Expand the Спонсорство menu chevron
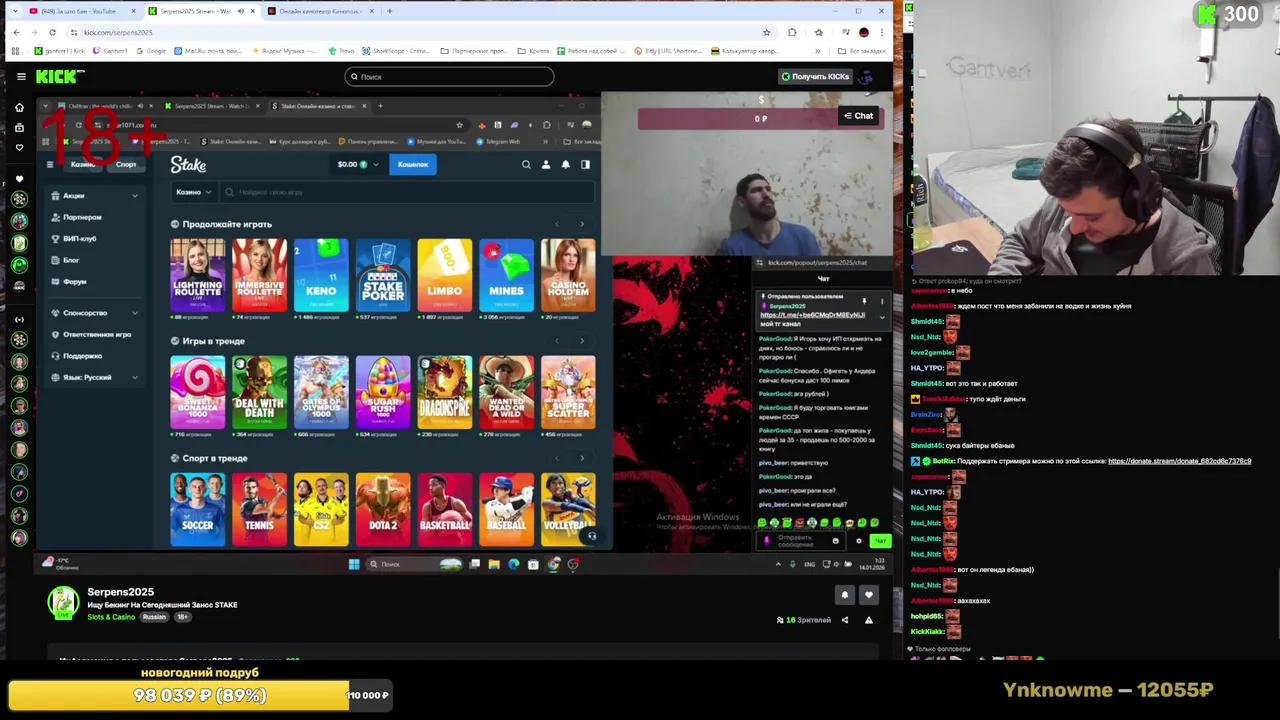The height and width of the screenshot is (720, 1280). pos(135,313)
